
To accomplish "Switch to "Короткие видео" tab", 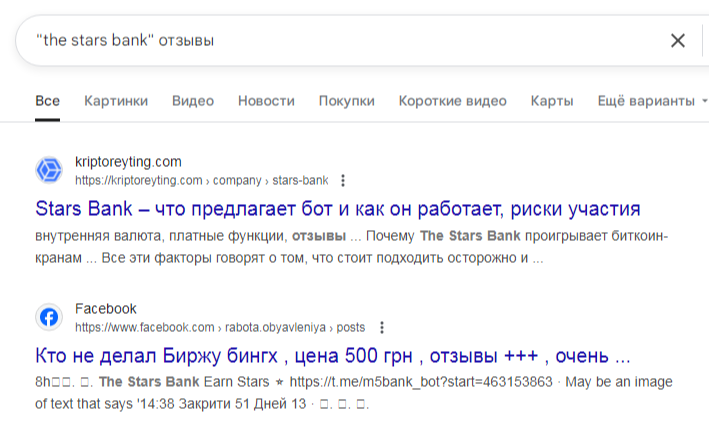I will pyautogui.click(x=452, y=101).
